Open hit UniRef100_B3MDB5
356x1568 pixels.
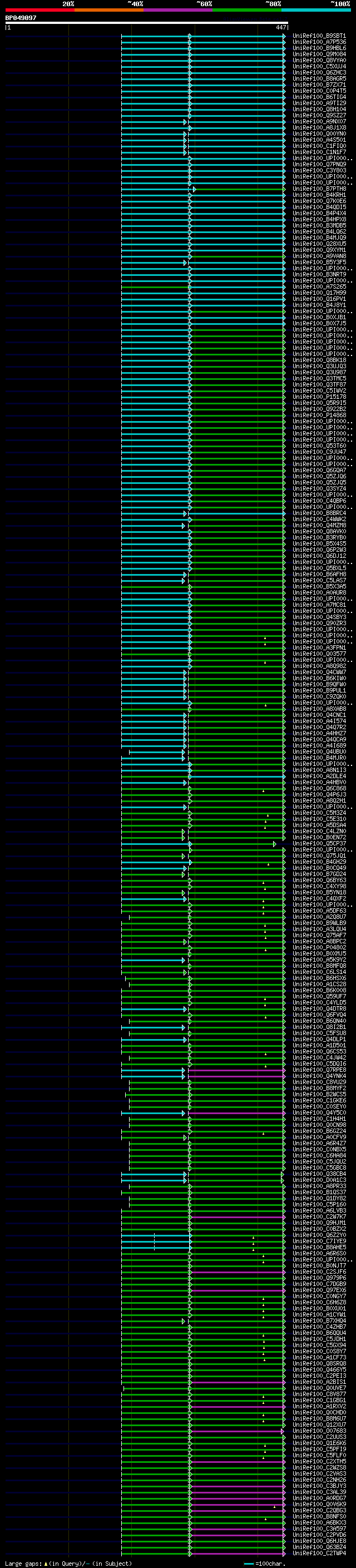click(x=319, y=225)
